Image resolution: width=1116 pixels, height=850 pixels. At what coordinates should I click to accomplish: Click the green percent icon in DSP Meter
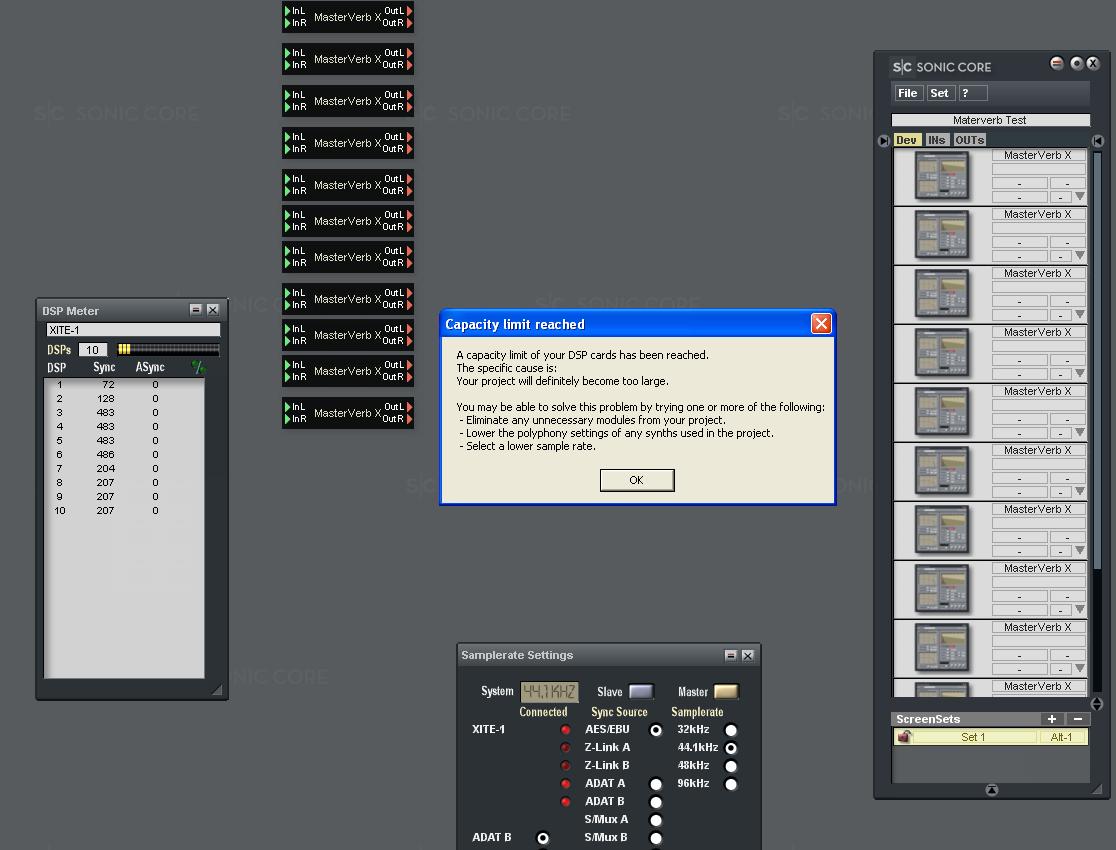click(x=198, y=368)
